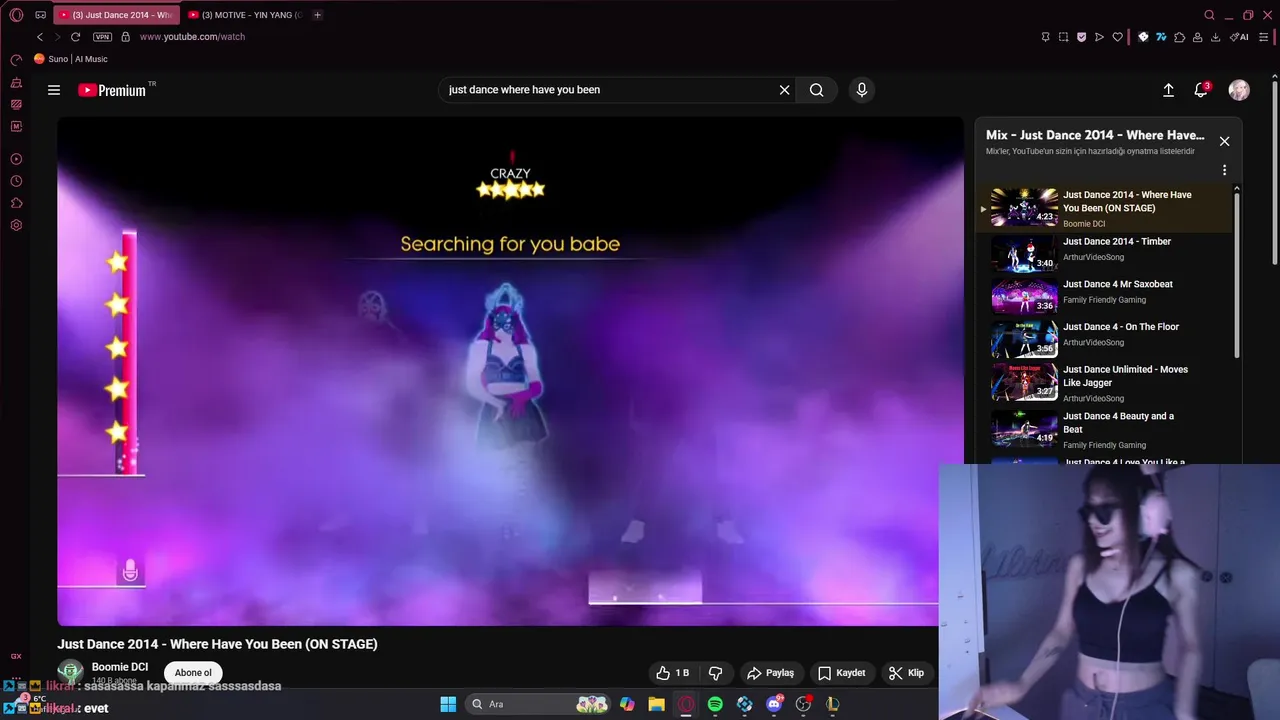Select Just Dance 4 - On The Floor
The height and width of the screenshot is (720, 1280).
1105,339
